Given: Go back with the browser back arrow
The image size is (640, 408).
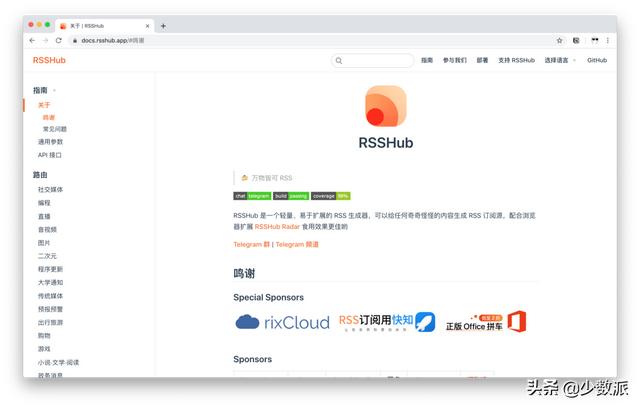Looking at the screenshot, I should click(x=32, y=40).
